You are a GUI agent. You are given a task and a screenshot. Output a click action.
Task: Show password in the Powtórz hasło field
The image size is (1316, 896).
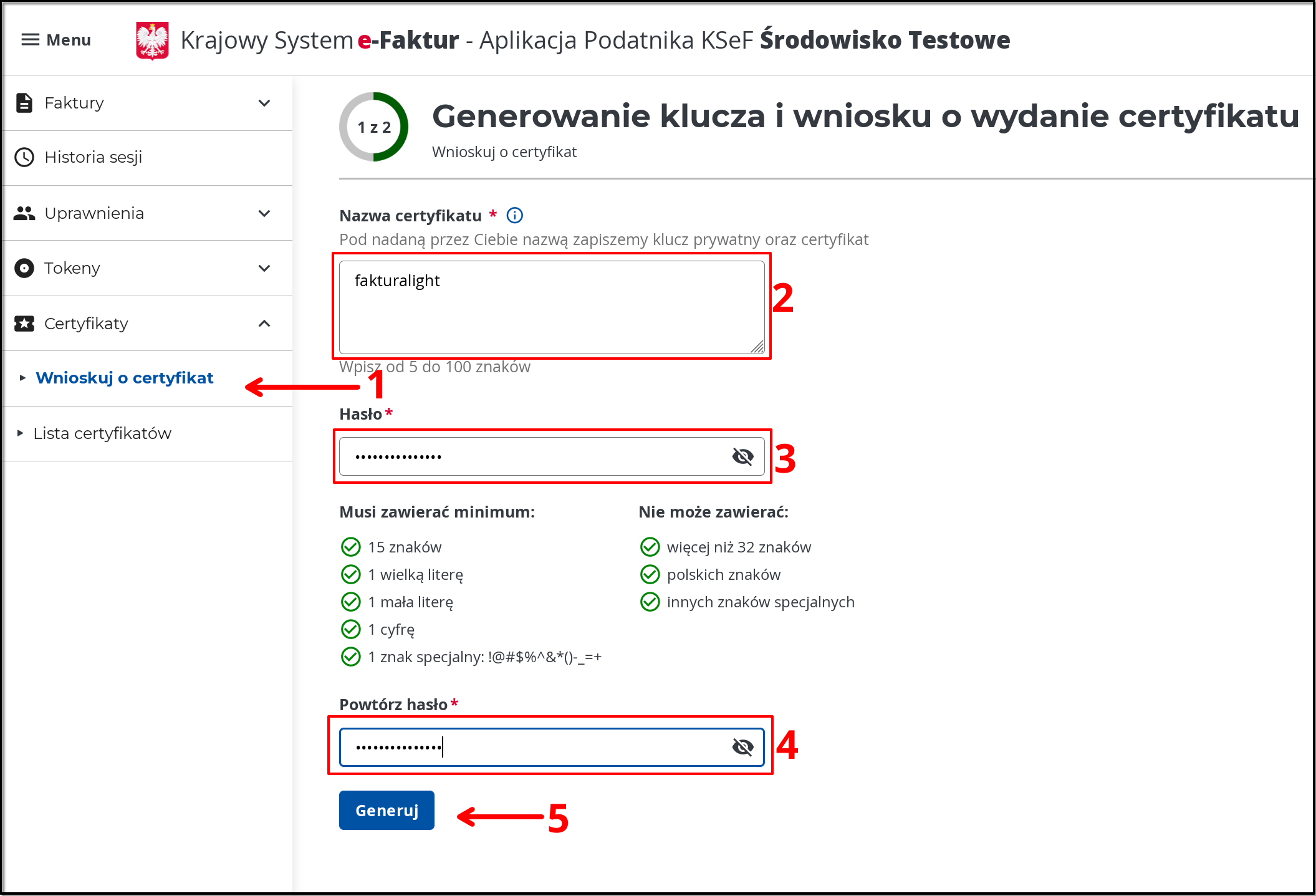(x=742, y=747)
